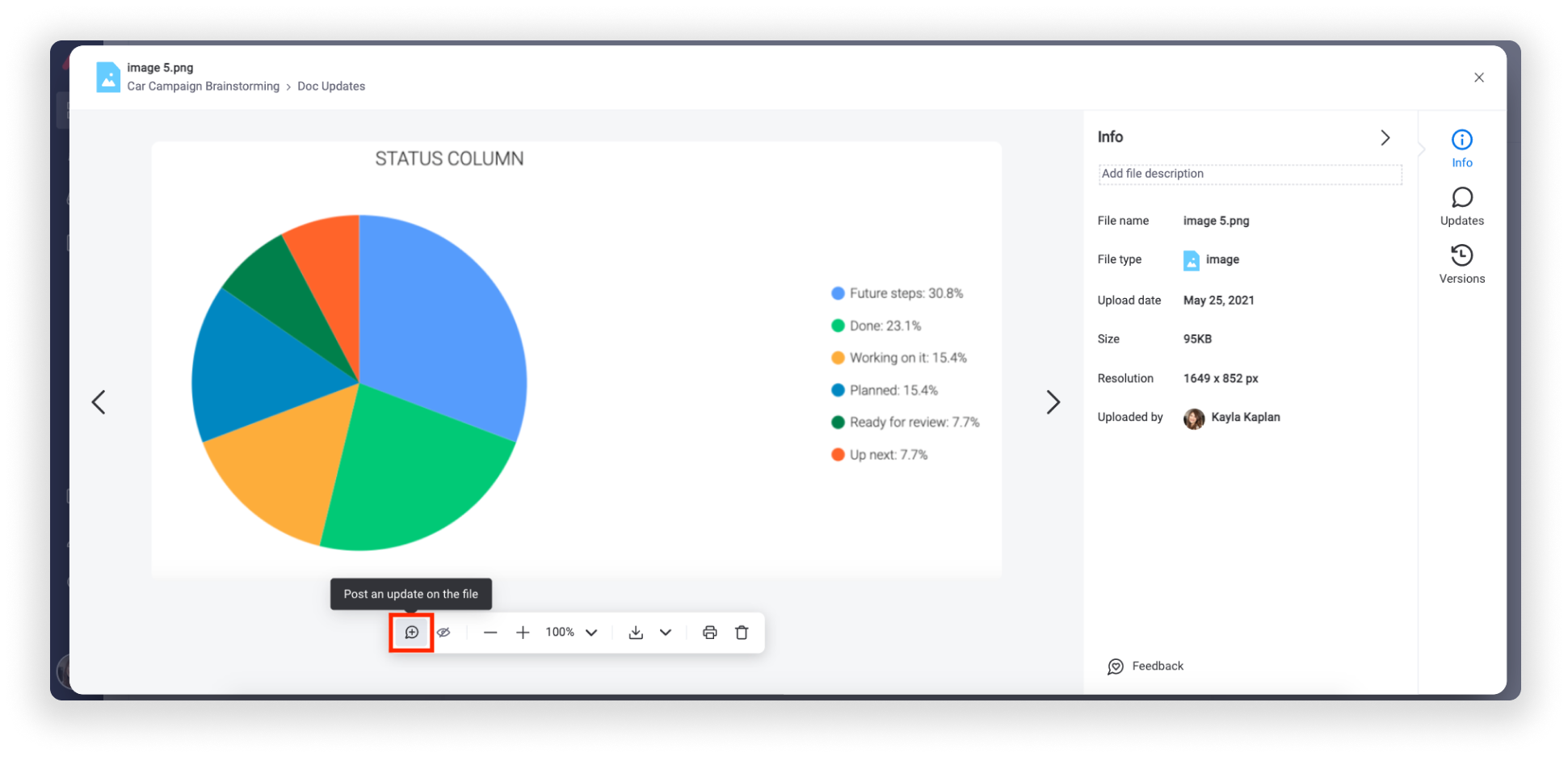Click the Future steps legend dot
This screenshot has height=757, width=1568.
tap(838, 293)
